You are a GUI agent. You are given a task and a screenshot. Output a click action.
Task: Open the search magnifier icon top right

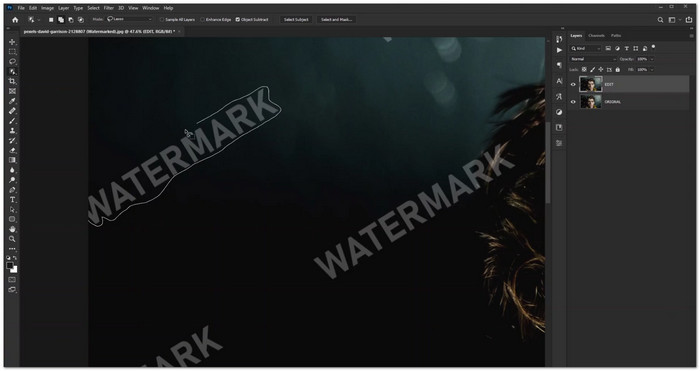tap(660, 20)
